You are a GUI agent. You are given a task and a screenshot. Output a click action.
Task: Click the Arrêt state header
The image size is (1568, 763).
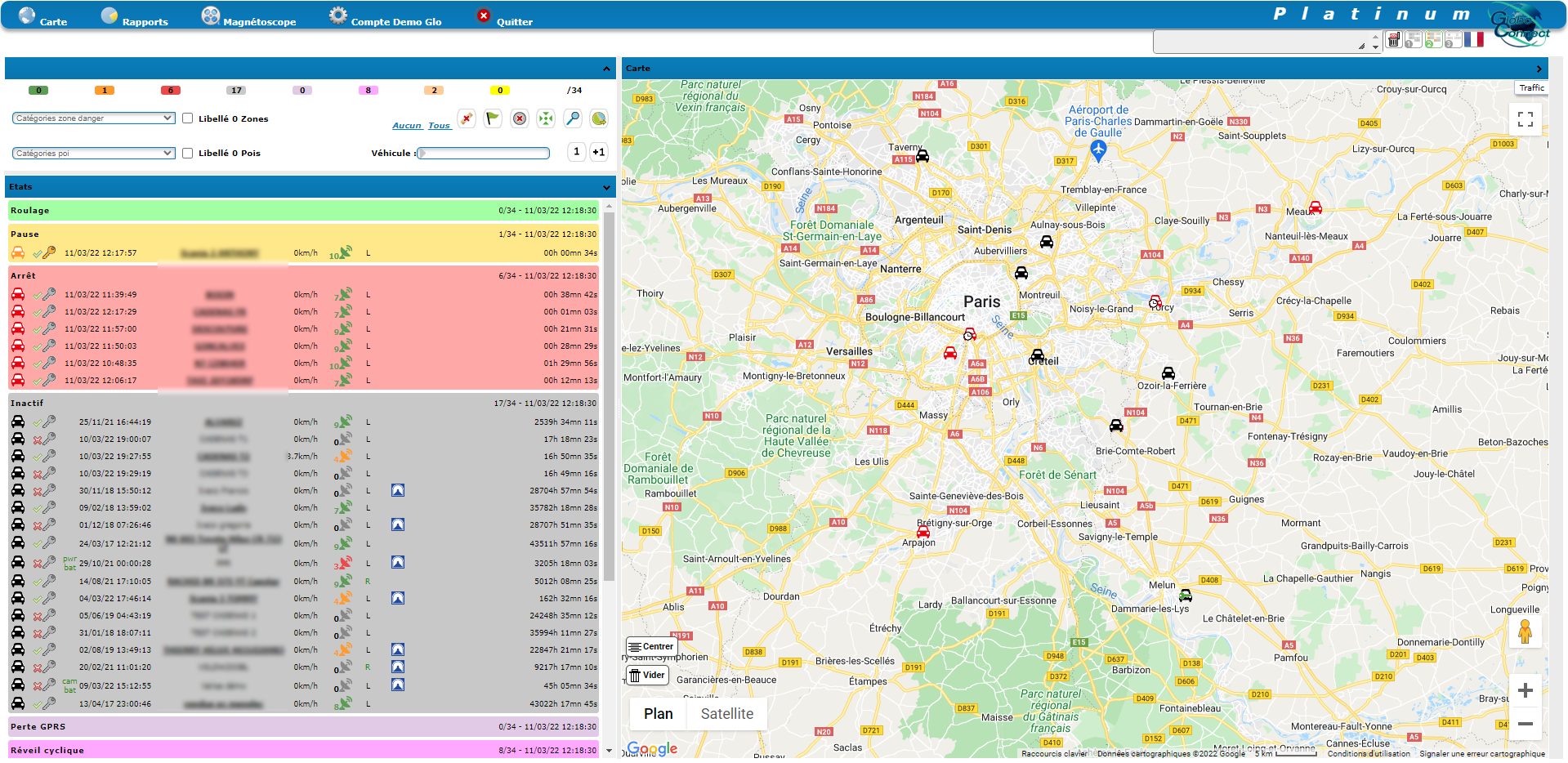tap(303, 276)
